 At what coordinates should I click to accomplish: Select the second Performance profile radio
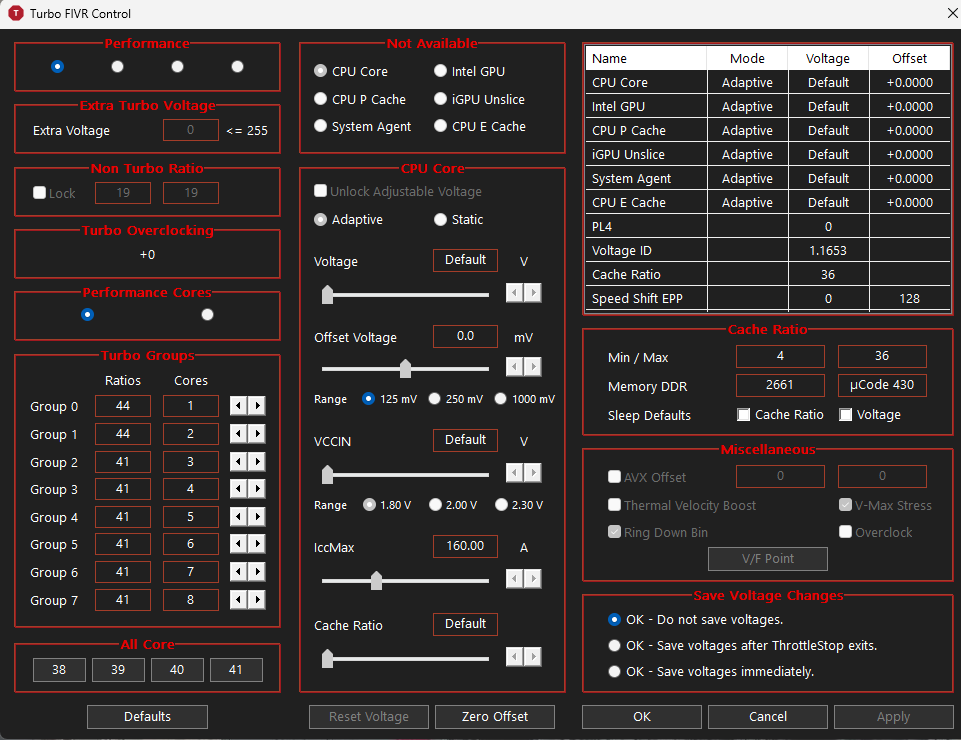pos(118,66)
